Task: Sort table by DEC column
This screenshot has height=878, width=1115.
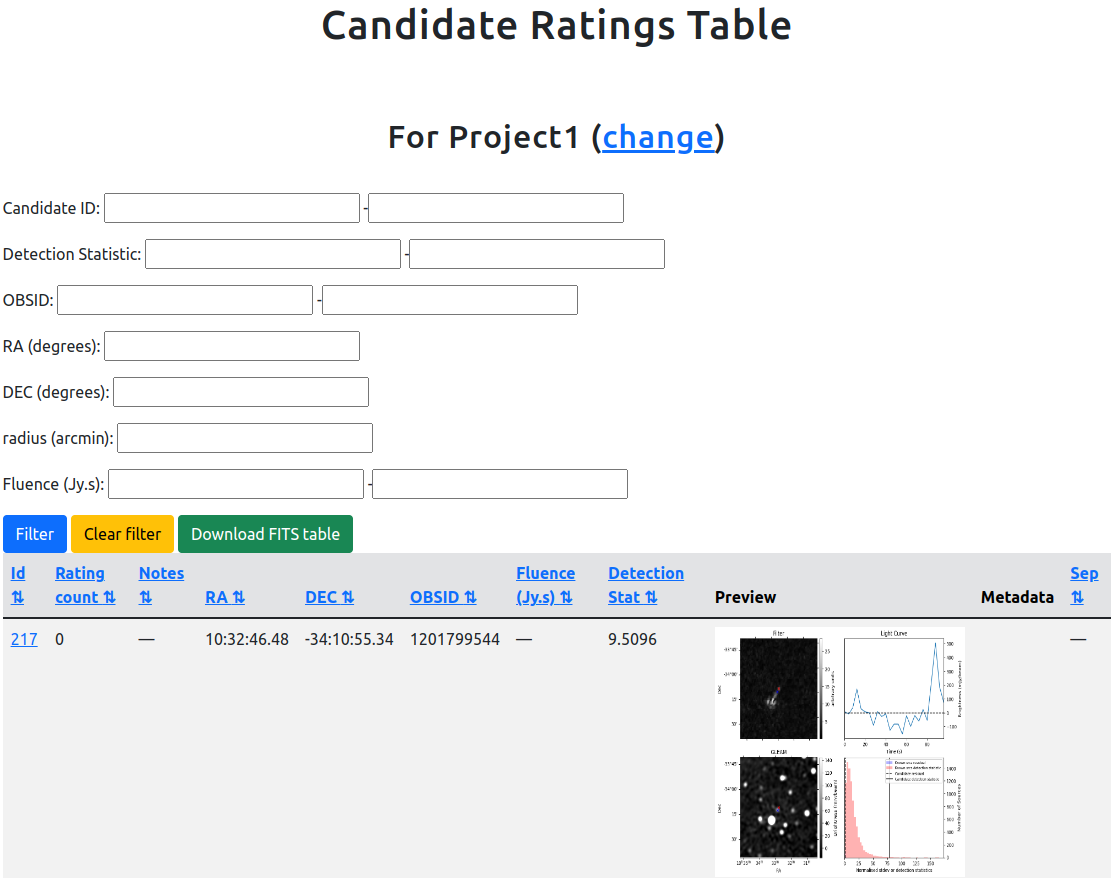Action: coord(329,597)
